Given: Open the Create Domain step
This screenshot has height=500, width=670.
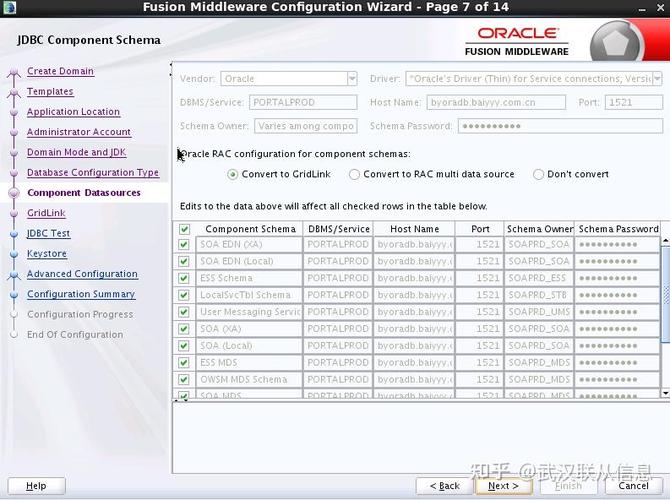Looking at the screenshot, I should point(60,71).
